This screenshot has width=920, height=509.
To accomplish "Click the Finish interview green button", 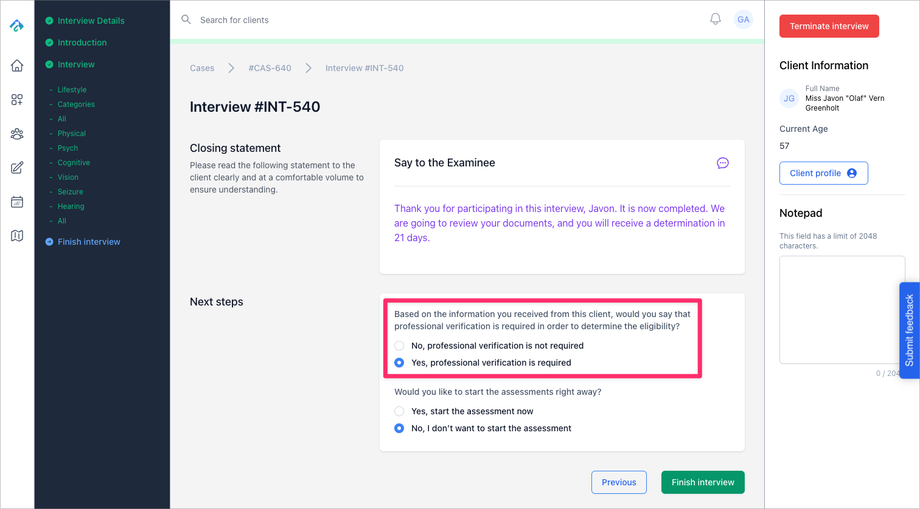I will point(702,482).
